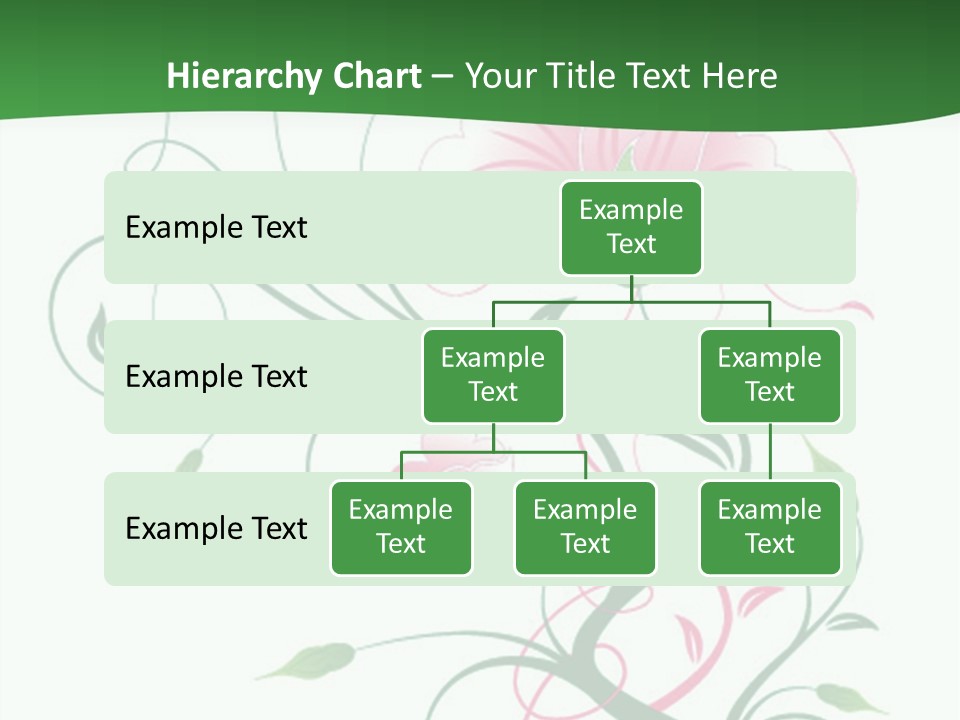Viewport: 960px width, 720px height.
Task: Click the connector line below the top node
Action: [x=631, y=289]
